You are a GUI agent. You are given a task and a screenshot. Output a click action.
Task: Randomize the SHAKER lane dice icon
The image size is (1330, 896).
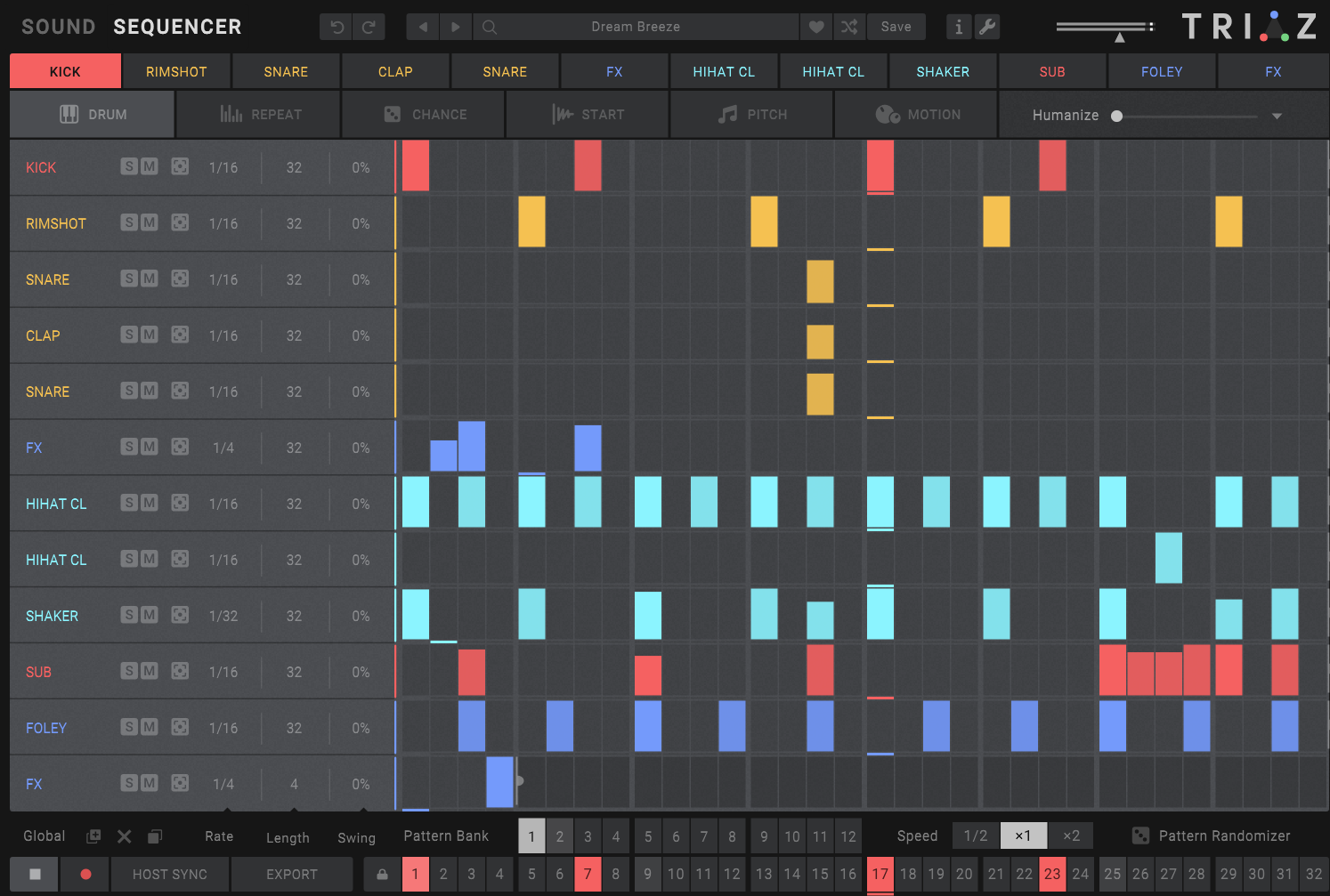180,615
